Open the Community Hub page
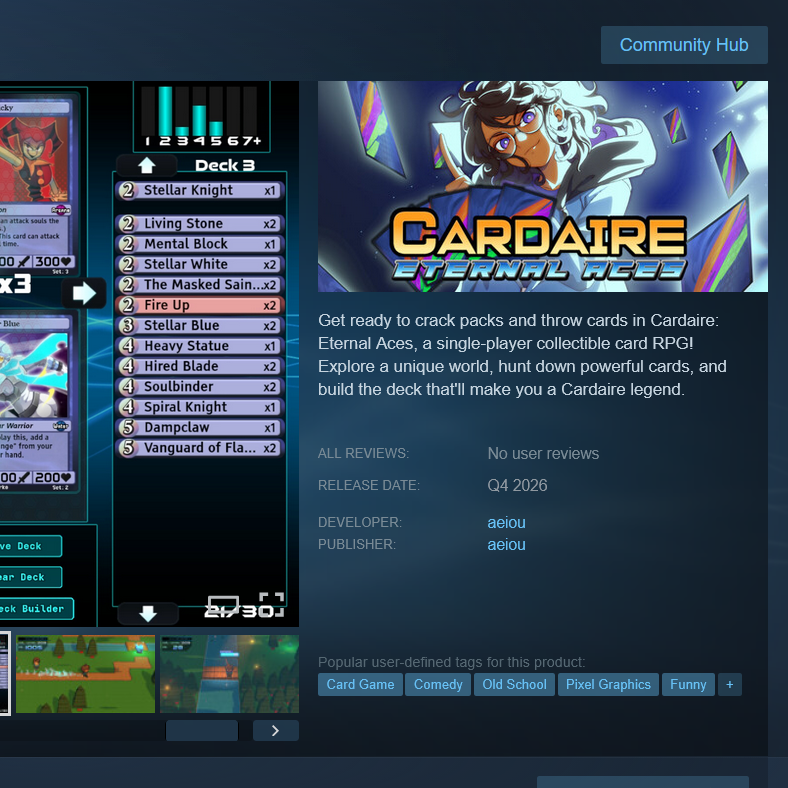Viewport: 788px width, 788px height. click(684, 45)
